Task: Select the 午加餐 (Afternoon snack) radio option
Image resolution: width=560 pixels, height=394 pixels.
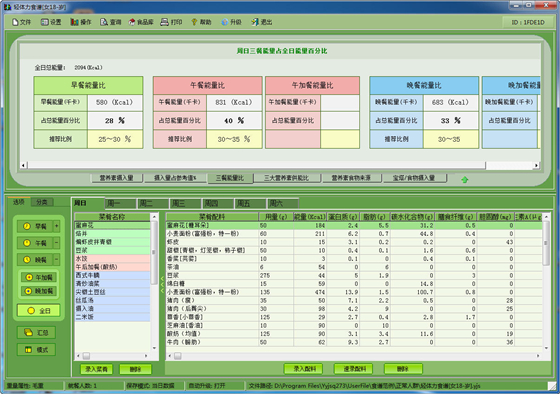Action: (39, 277)
